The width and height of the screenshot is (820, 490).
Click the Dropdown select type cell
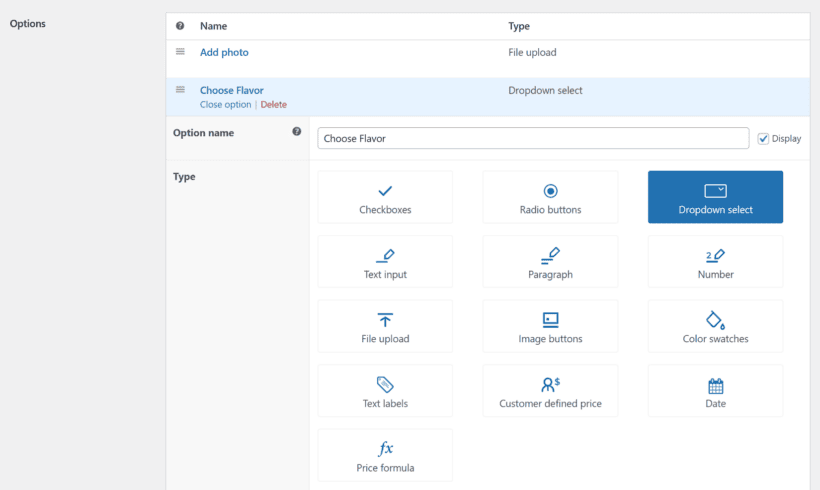(x=545, y=90)
